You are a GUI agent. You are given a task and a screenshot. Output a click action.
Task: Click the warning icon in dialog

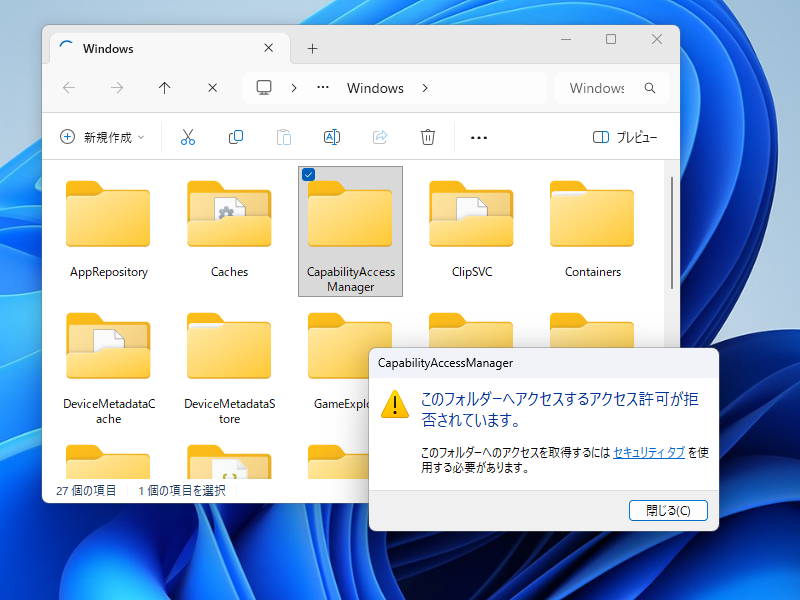394,405
